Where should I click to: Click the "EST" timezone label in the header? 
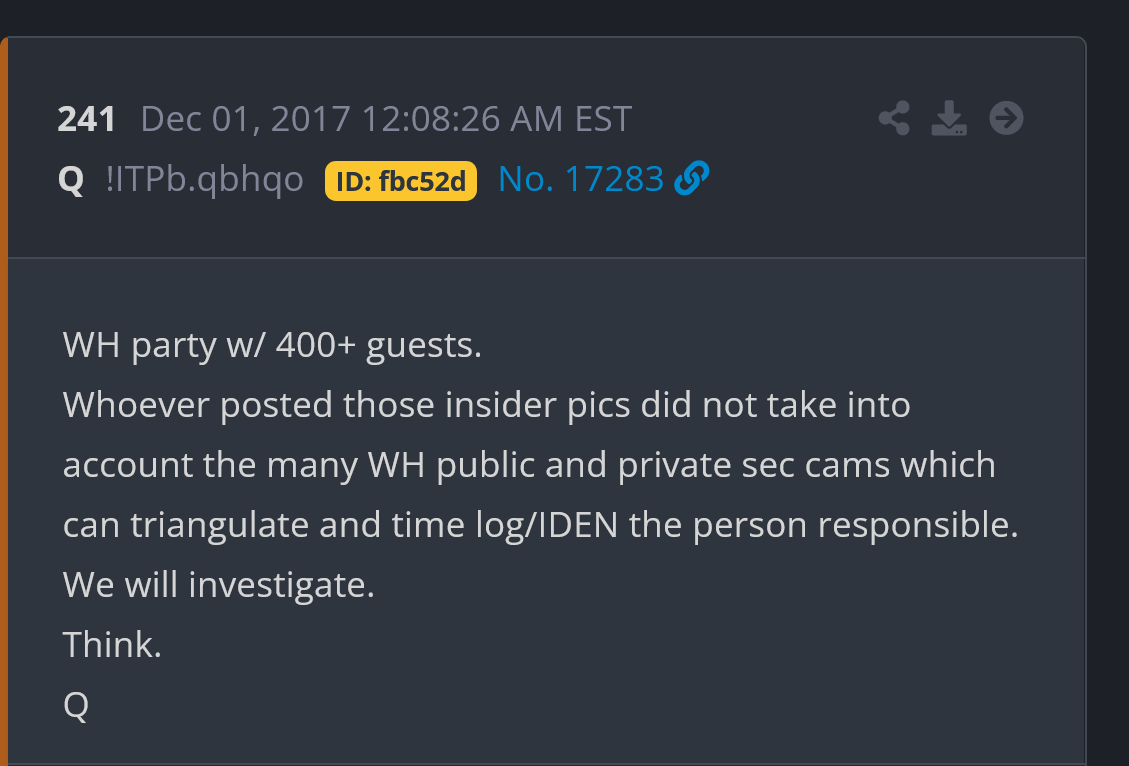click(x=603, y=119)
